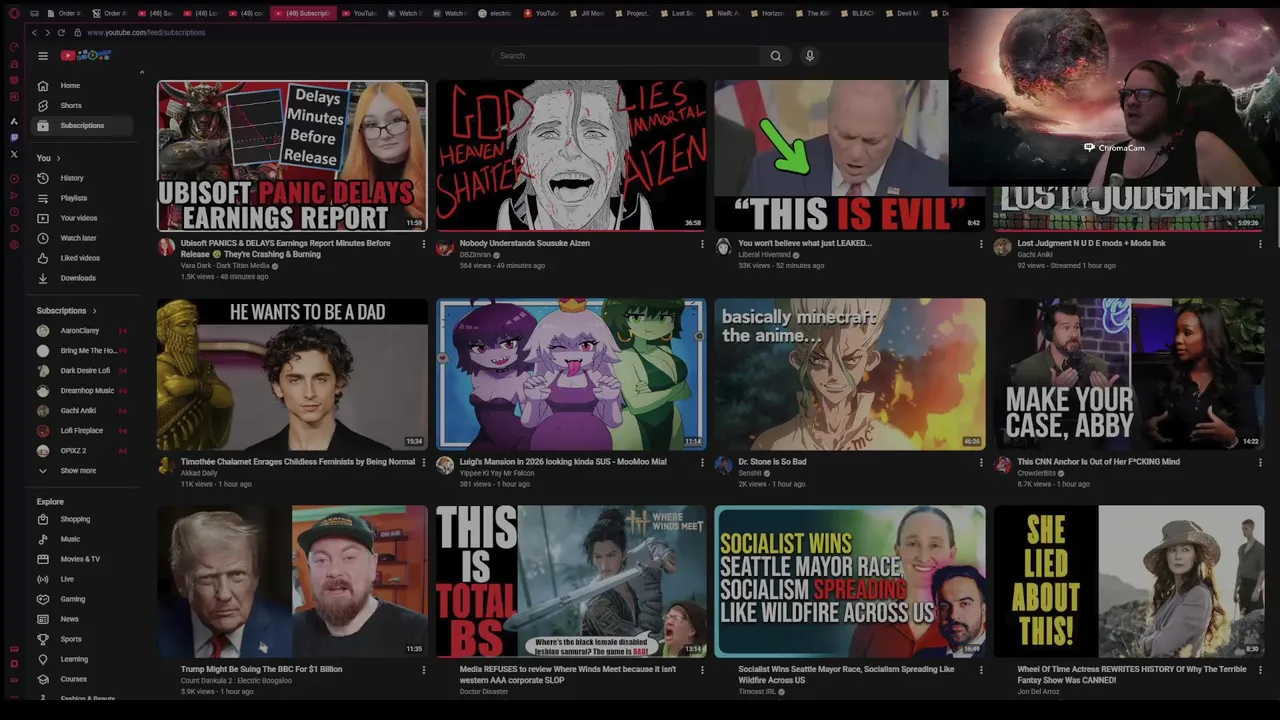The width and height of the screenshot is (1280, 720).
Task: Open Opera sidebar extensions cube icon
Action: (x=14, y=228)
